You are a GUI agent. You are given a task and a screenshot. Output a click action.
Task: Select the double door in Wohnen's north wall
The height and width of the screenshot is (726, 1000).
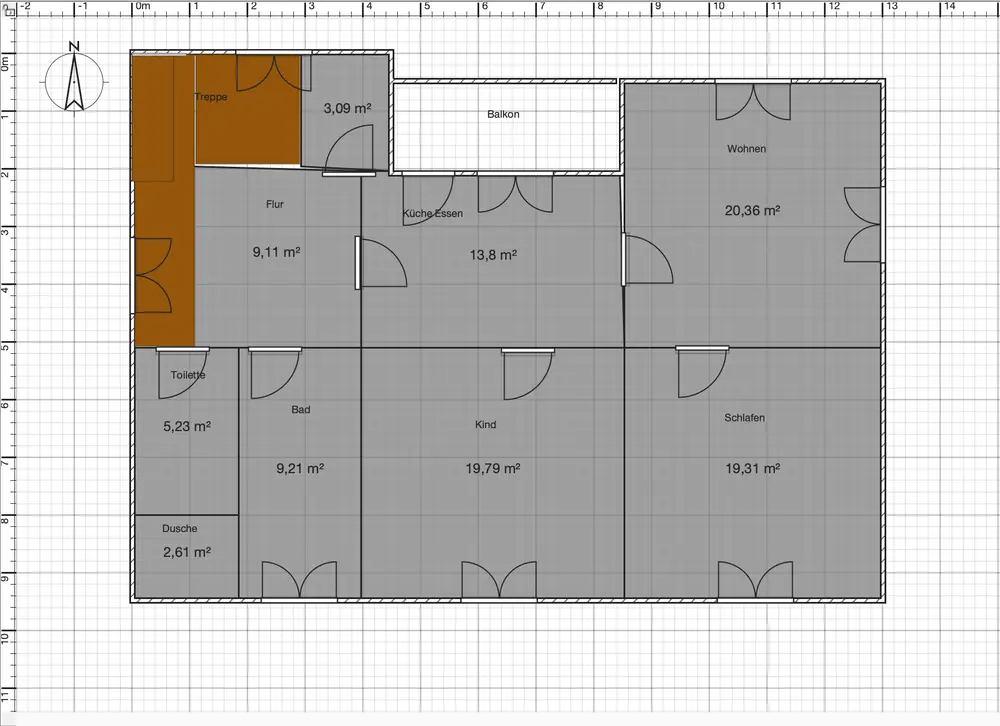tap(753, 101)
